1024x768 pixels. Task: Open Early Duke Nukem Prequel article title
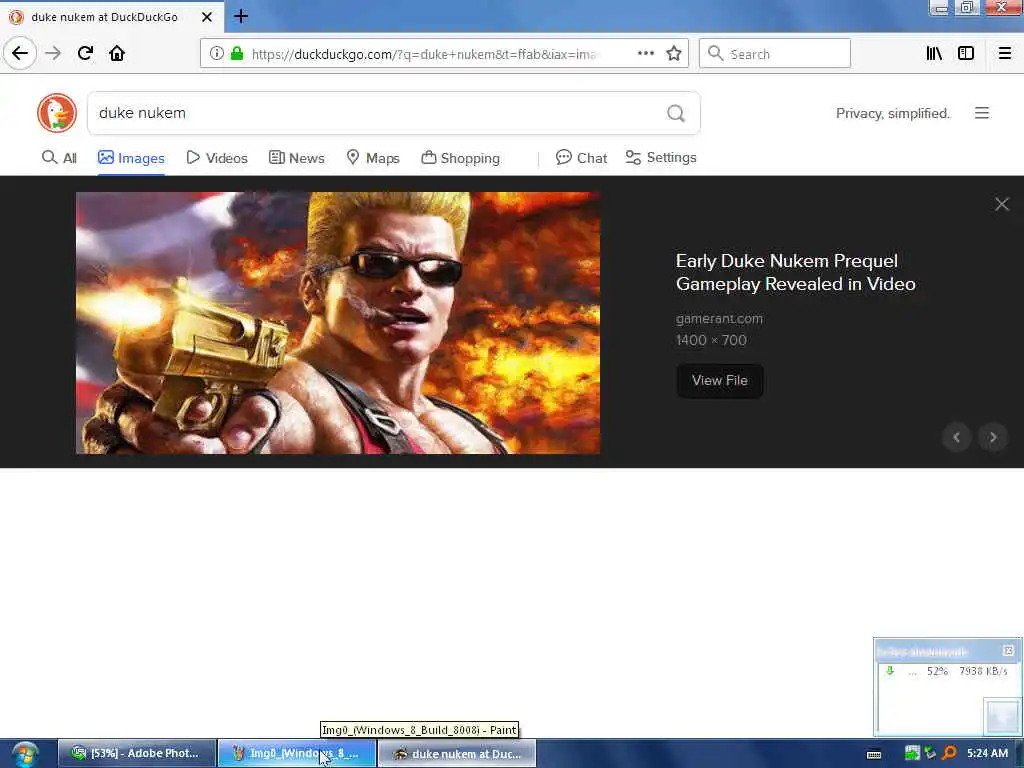[795, 272]
